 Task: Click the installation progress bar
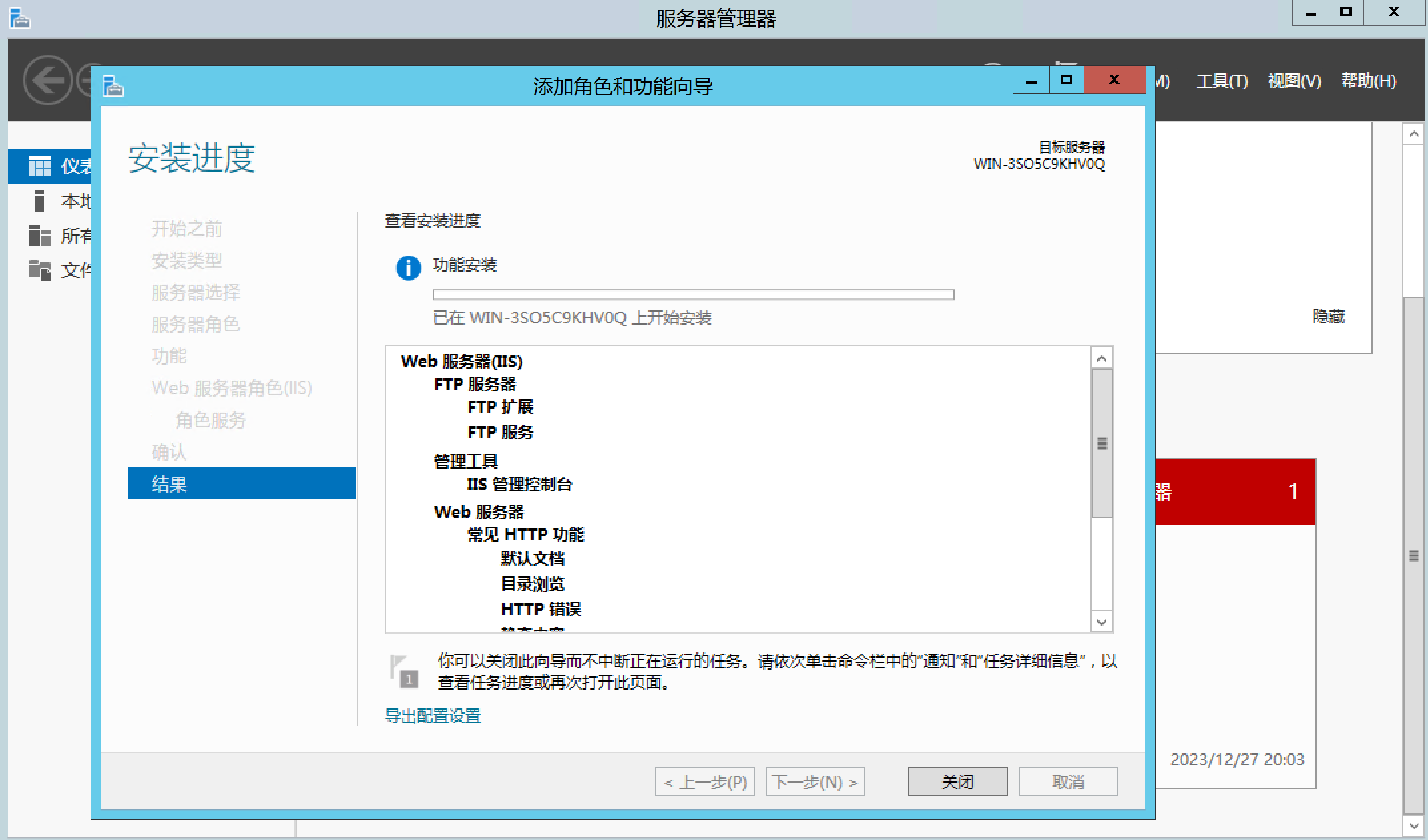(693, 294)
